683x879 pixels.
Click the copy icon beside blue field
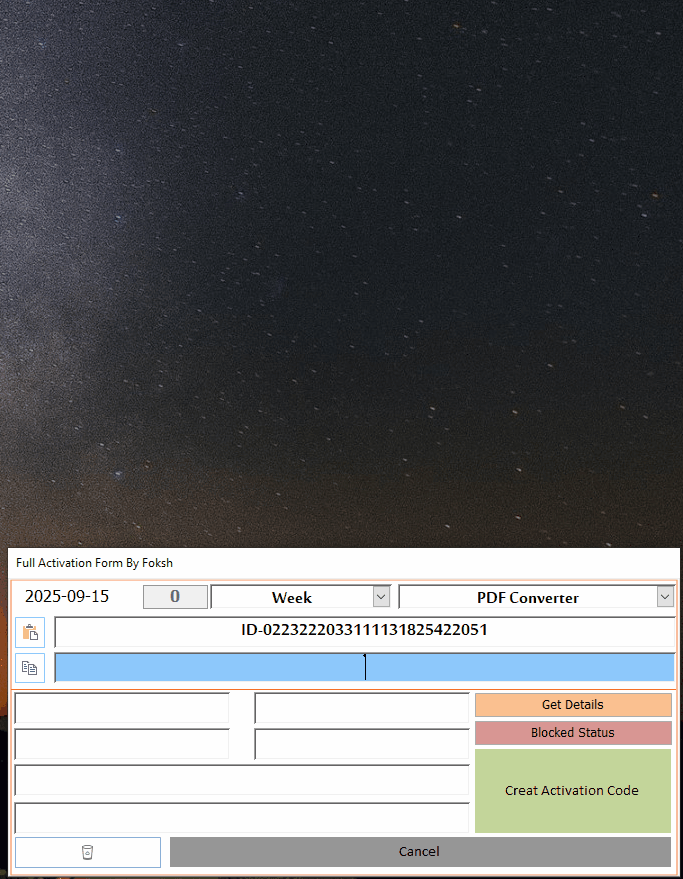pyautogui.click(x=30, y=668)
